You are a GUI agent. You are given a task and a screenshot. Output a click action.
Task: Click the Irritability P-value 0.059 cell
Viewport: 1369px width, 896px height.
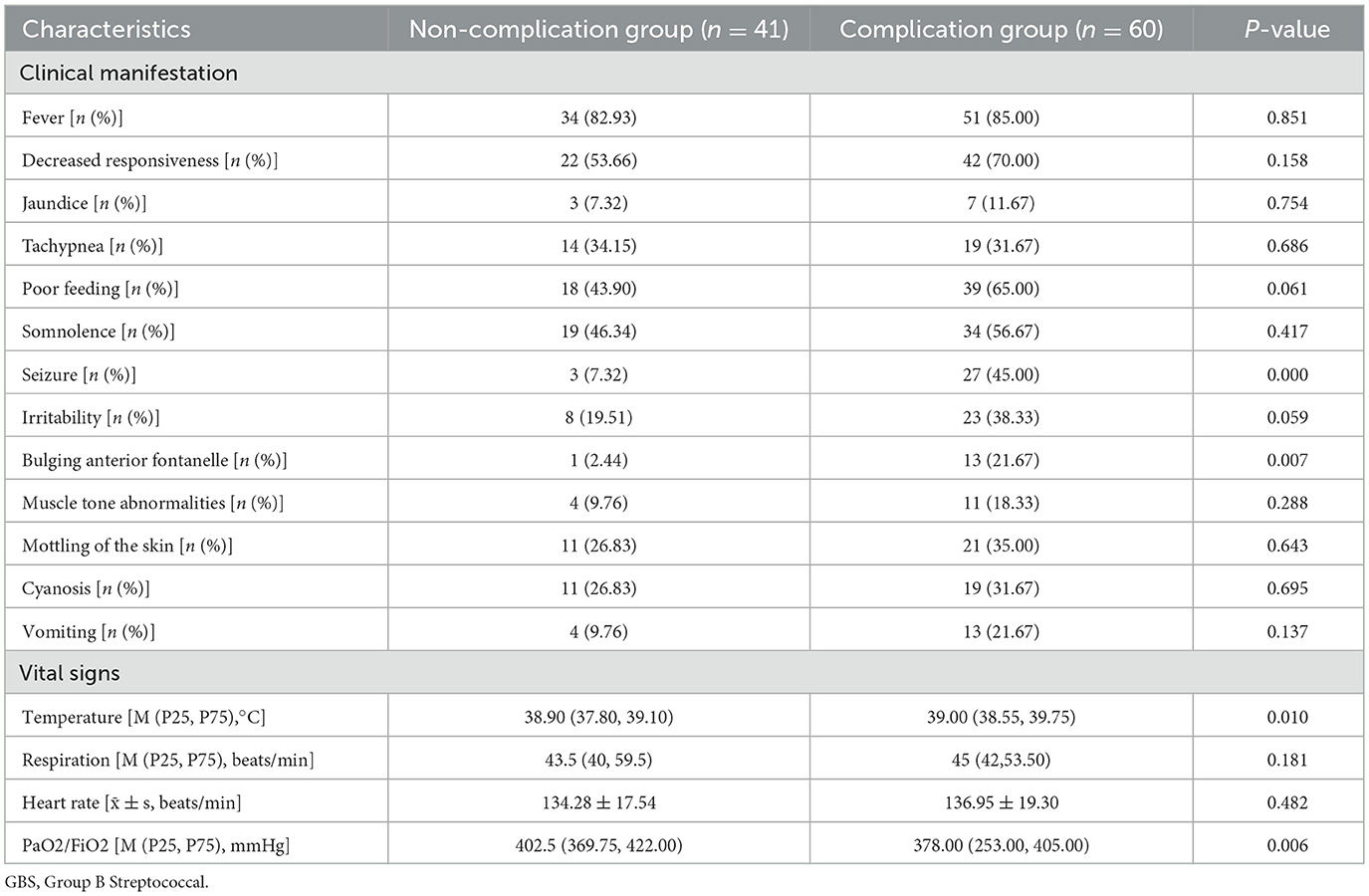point(1286,418)
